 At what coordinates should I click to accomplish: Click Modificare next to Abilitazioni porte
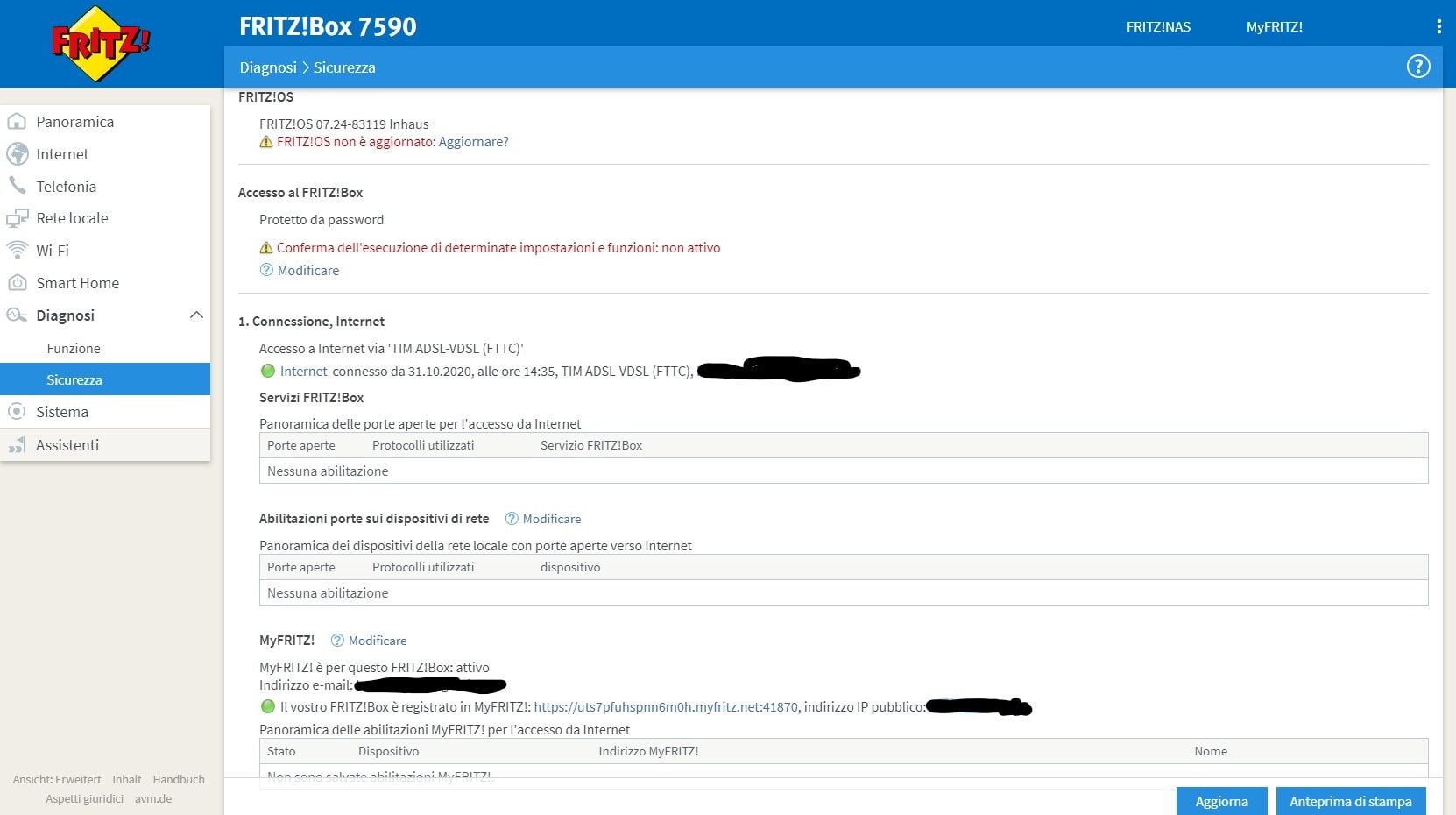(x=552, y=519)
